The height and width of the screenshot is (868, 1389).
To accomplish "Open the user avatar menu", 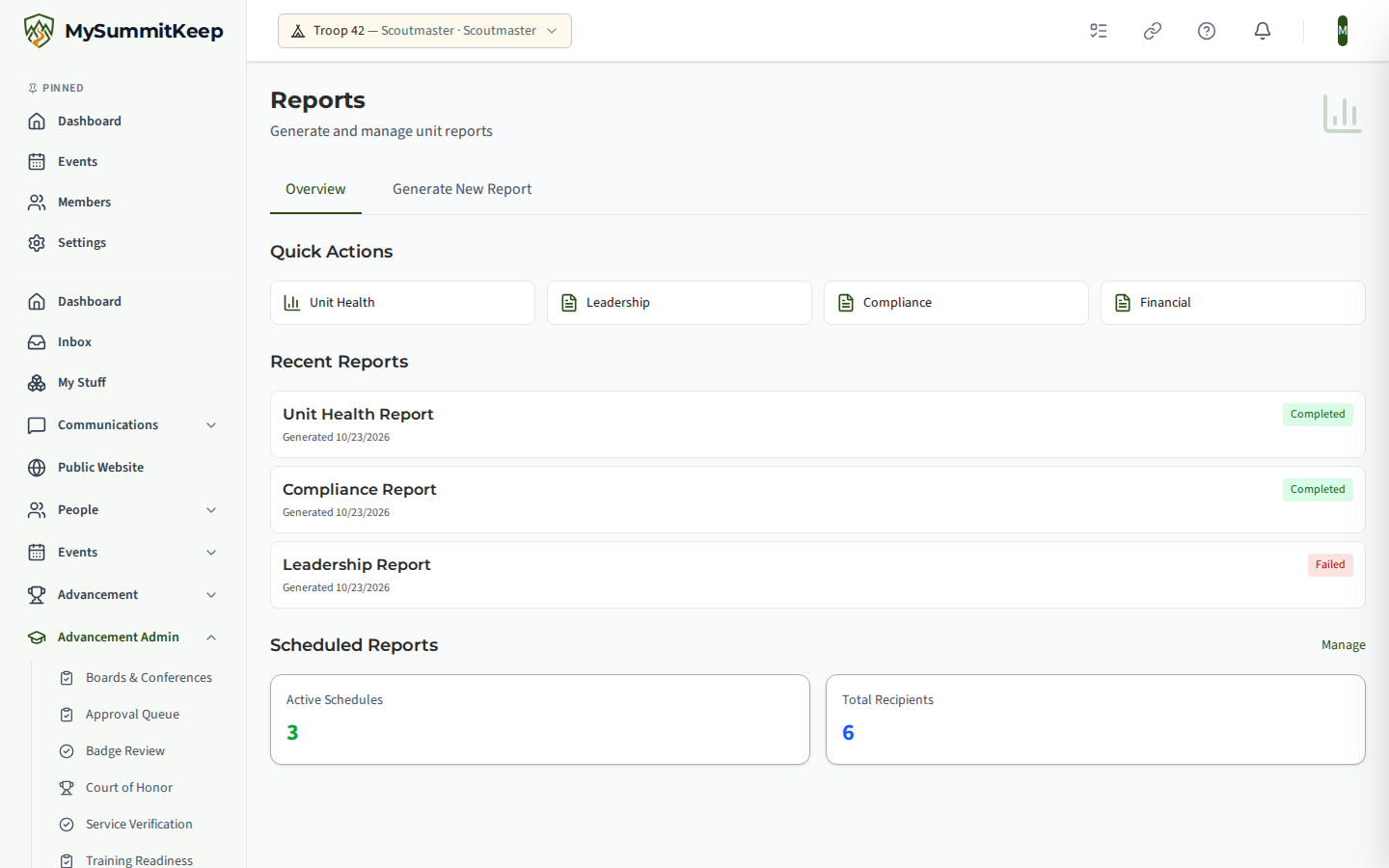I will (1343, 31).
